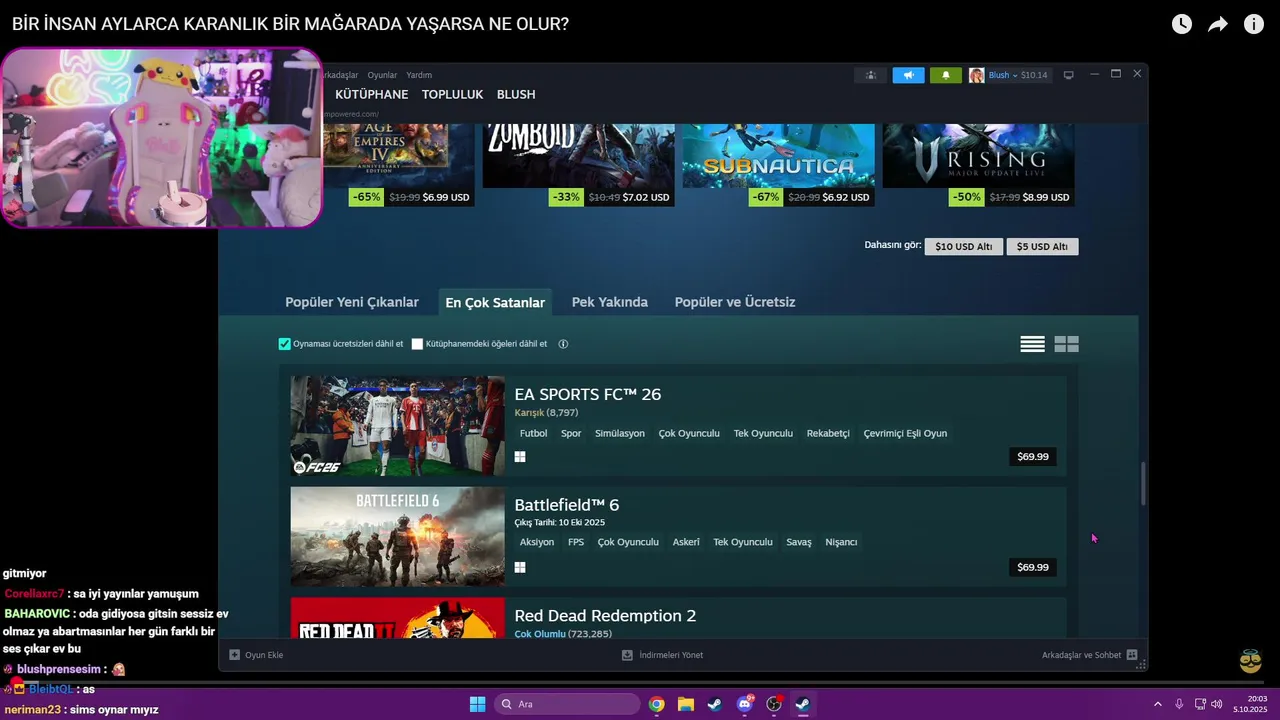Image resolution: width=1280 pixels, height=720 pixels.
Task: Open Yardım menu
Action: [419, 75]
